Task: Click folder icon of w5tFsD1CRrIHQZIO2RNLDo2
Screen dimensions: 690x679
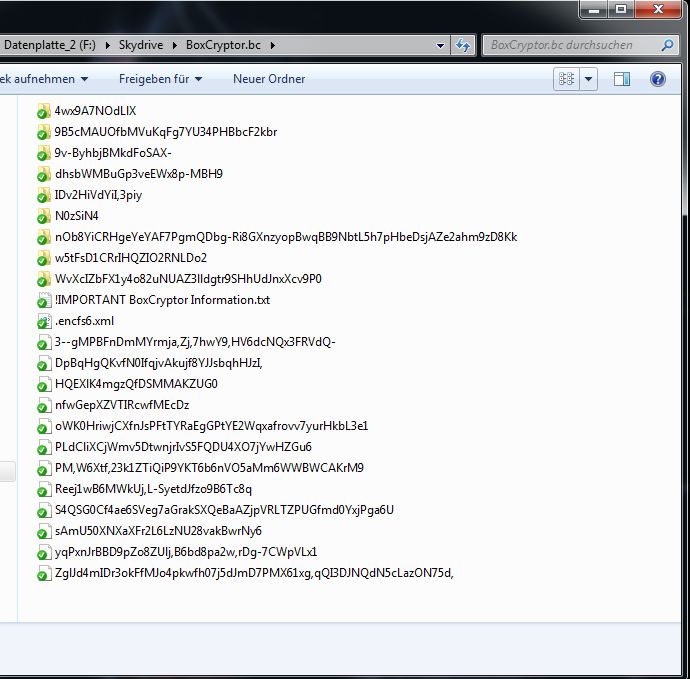Action: 43,259
